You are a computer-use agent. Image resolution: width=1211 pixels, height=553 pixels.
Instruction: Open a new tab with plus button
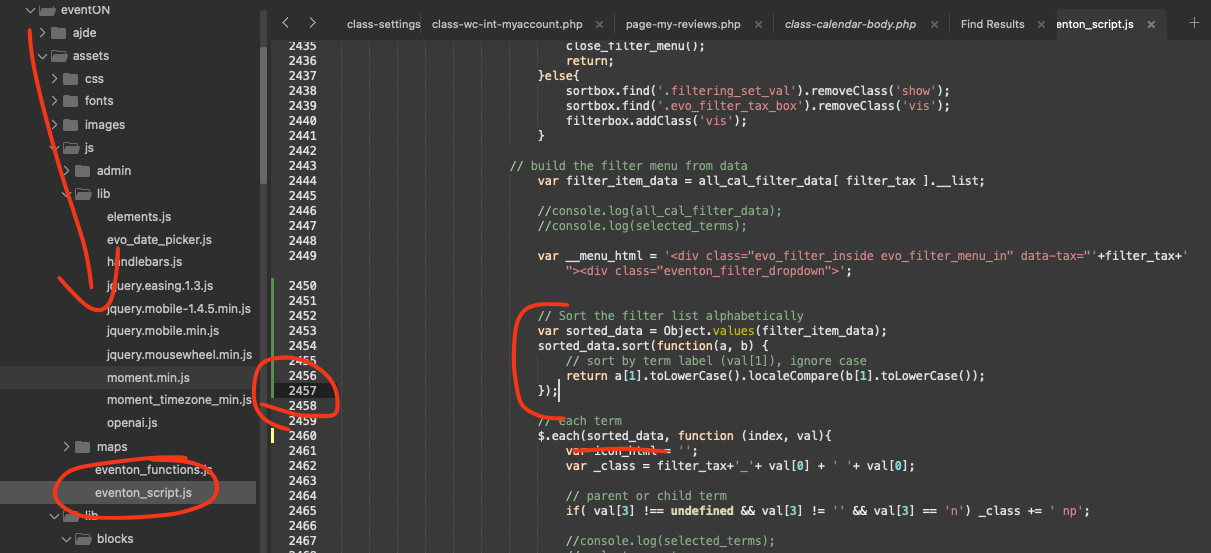(x=1193, y=22)
